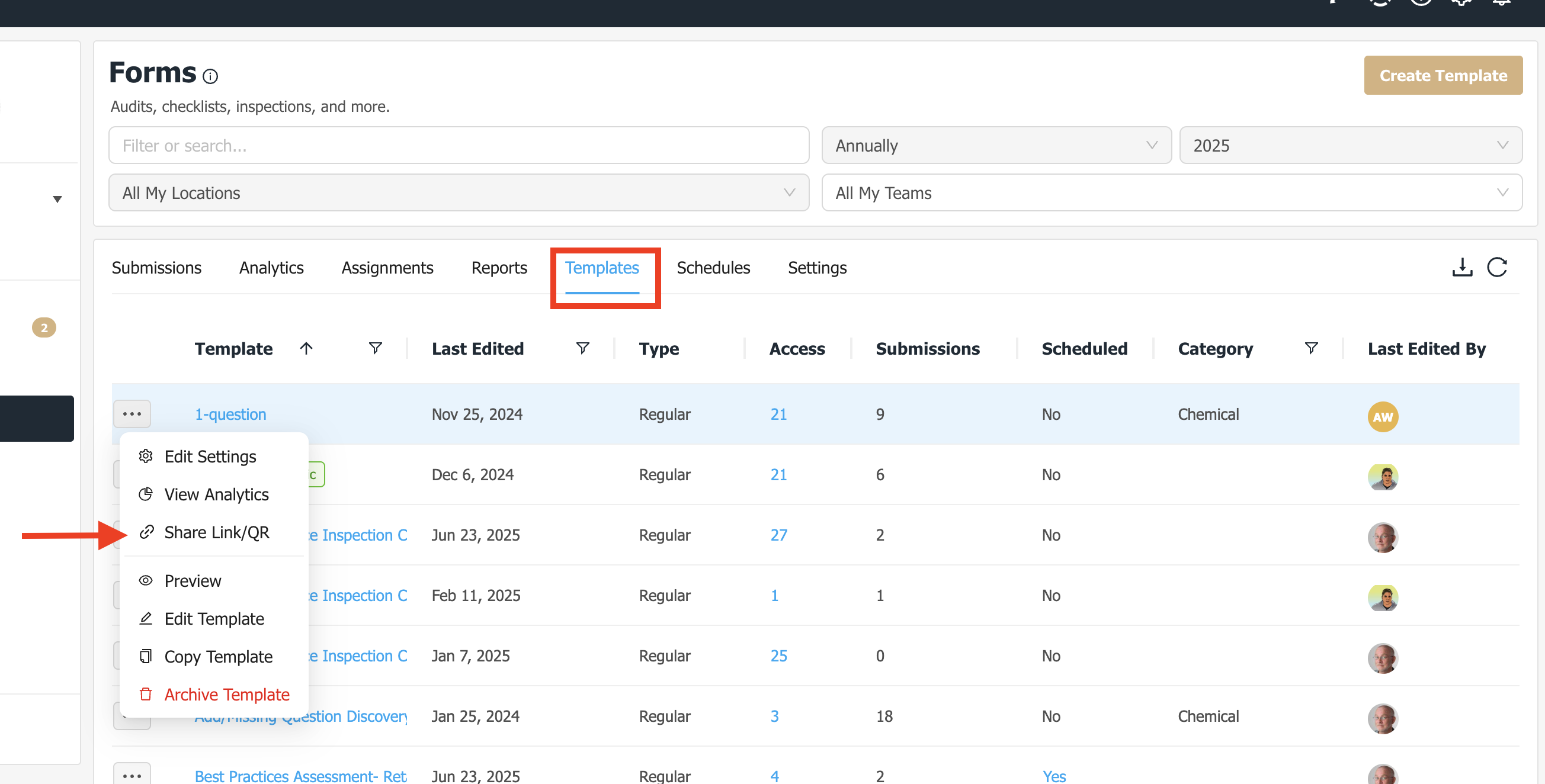Open Last Edited column filter icon
The height and width of the screenshot is (784, 1545).
click(x=582, y=348)
